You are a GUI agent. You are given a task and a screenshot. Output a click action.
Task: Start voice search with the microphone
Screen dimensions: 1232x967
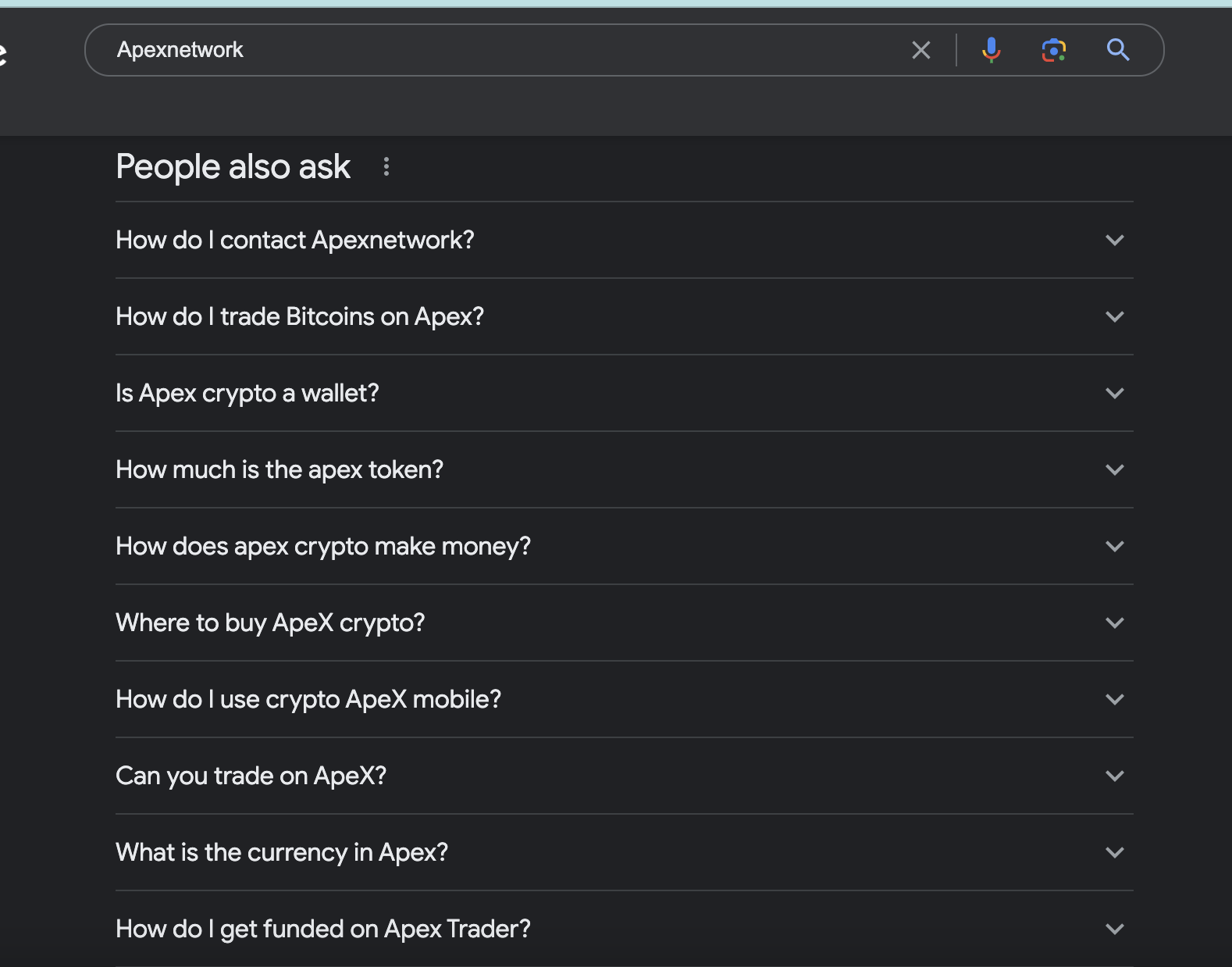(x=991, y=51)
